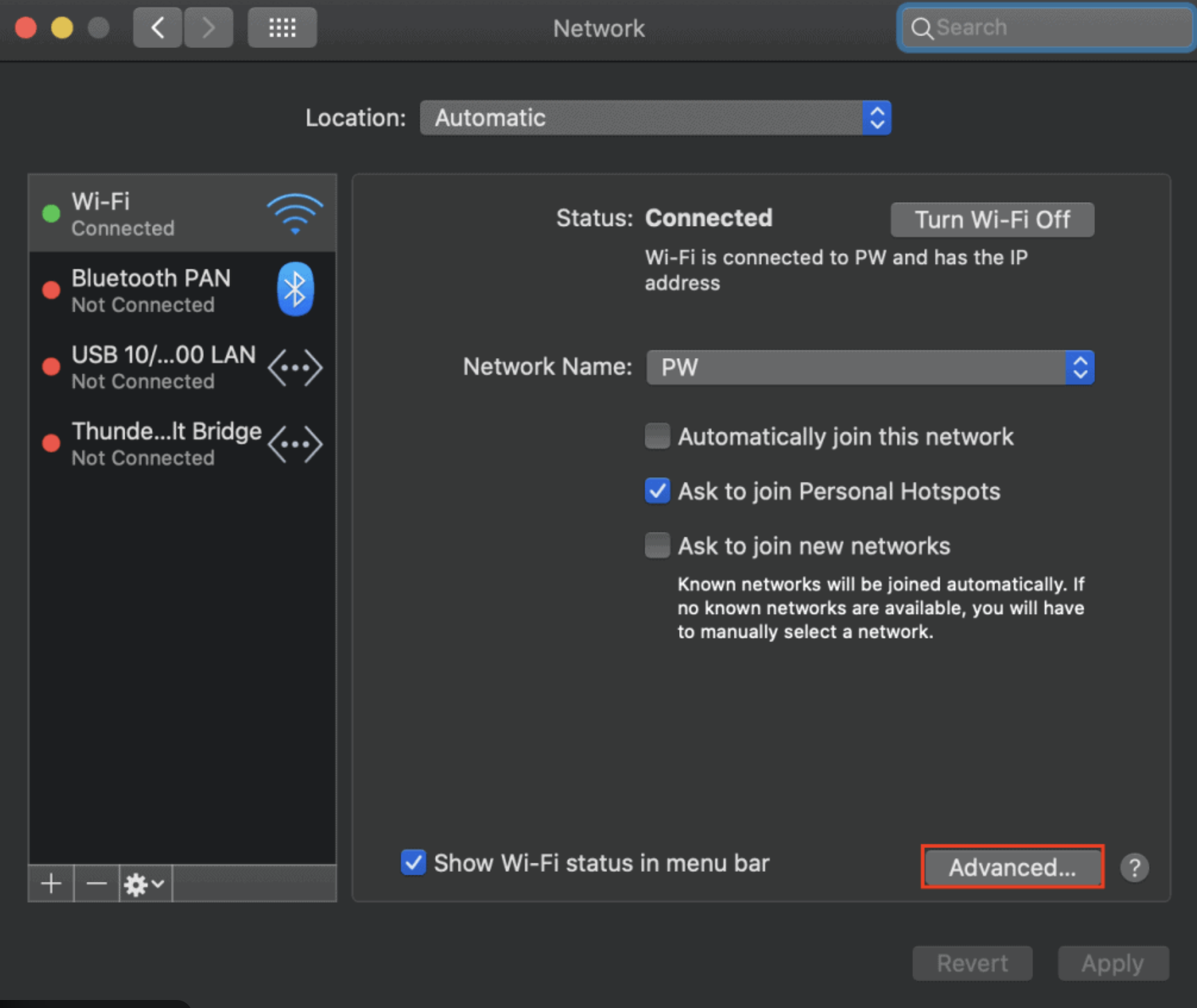Enable Ask to join new networks
The image size is (1197, 1008).
click(657, 545)
